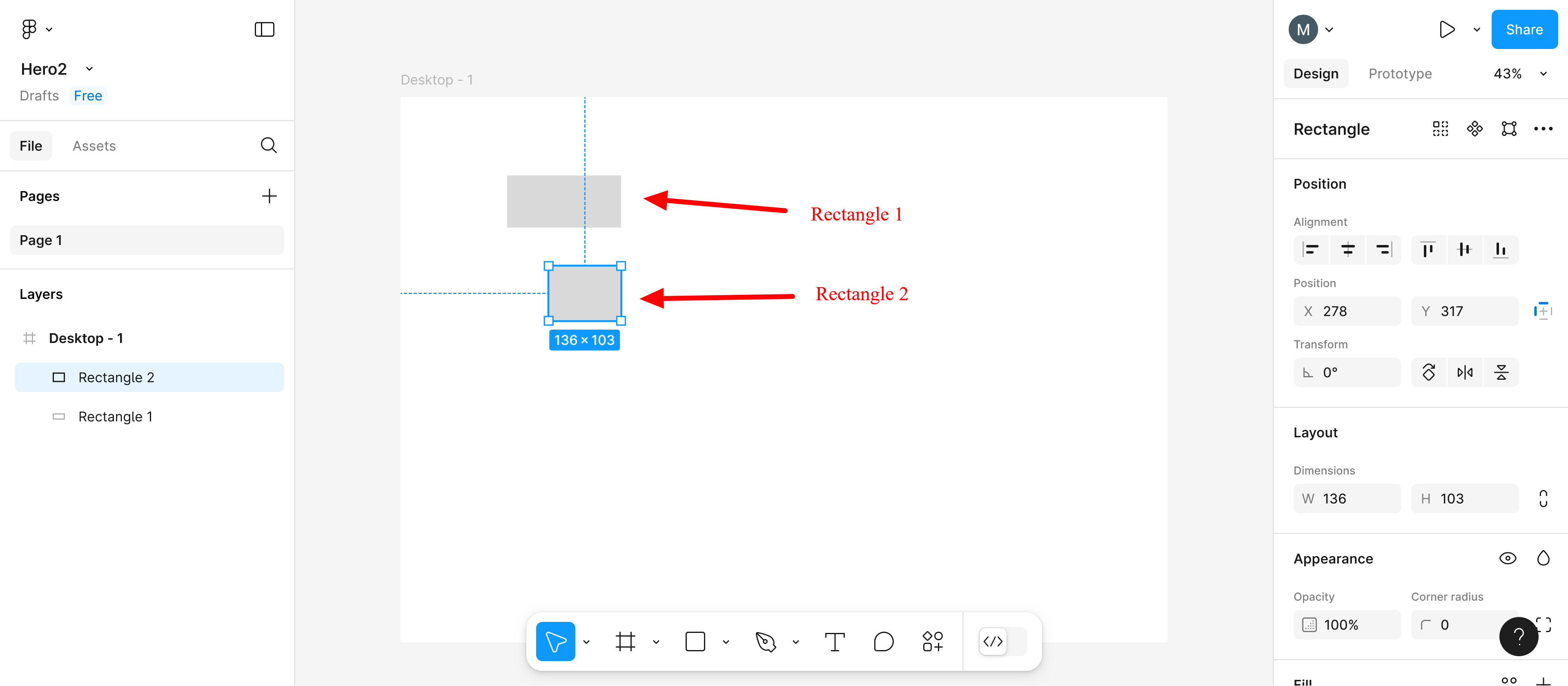The width and height of the screenshot is (1568, 686).
Task: Open the 43% zoom dropdown
Action: (x=1520, y=73)
